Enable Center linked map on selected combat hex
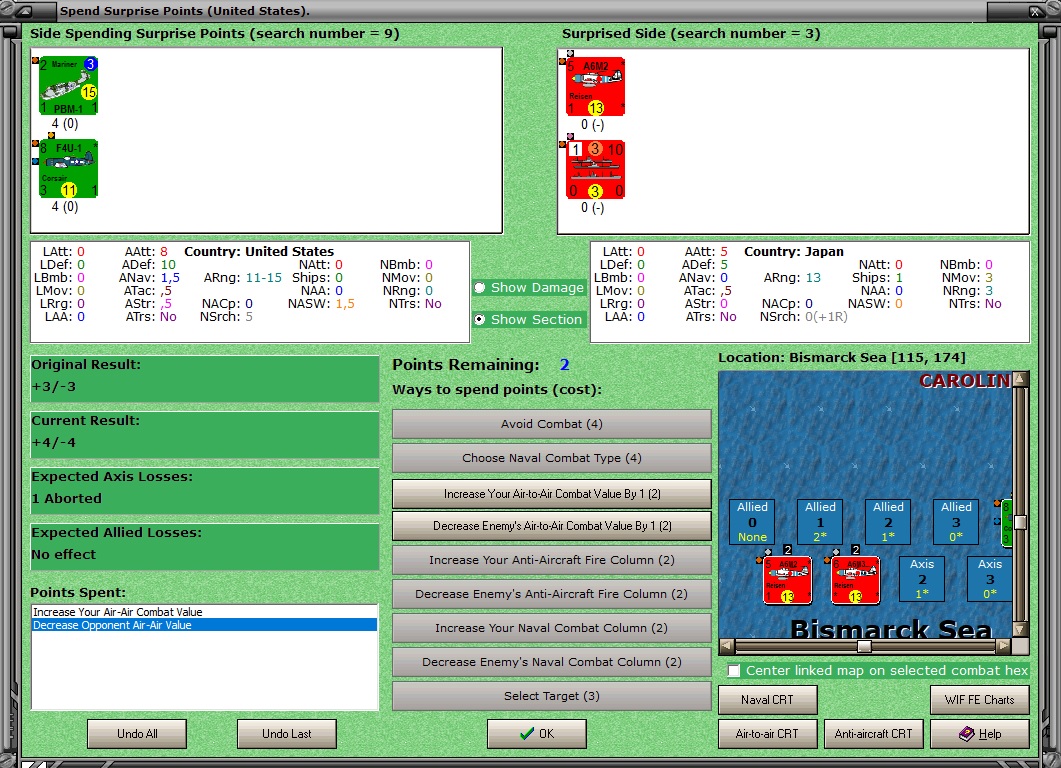Screen dimensions: 1061x768 click(733, 671)
